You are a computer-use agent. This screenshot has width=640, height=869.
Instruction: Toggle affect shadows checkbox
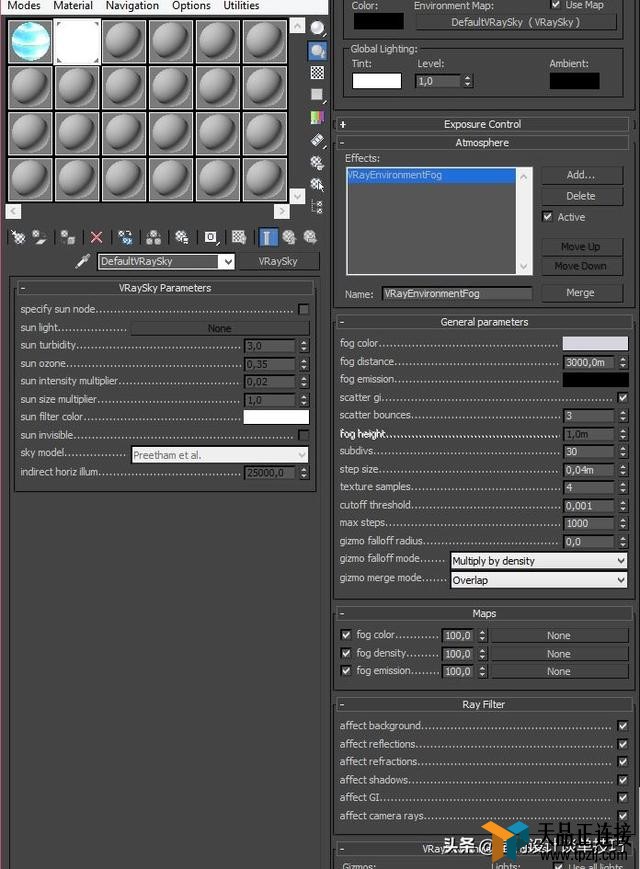pos(623,780)
